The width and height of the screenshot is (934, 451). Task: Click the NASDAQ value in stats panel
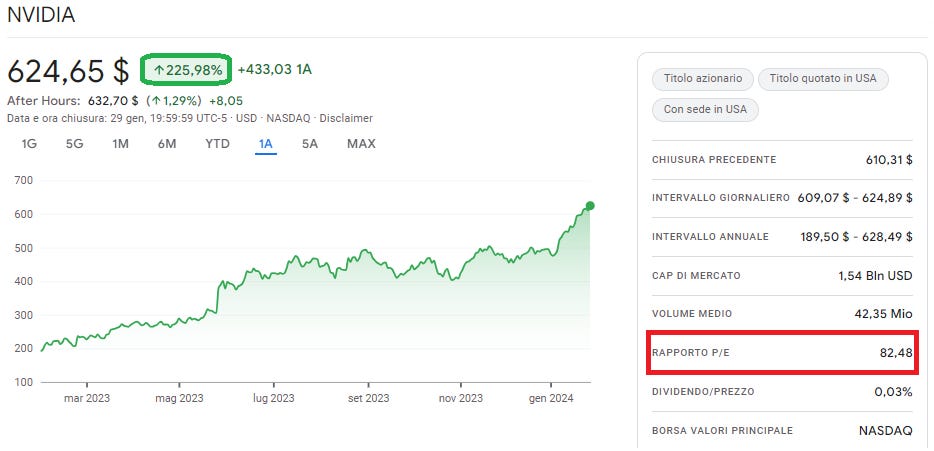click(x=885, y=430)
